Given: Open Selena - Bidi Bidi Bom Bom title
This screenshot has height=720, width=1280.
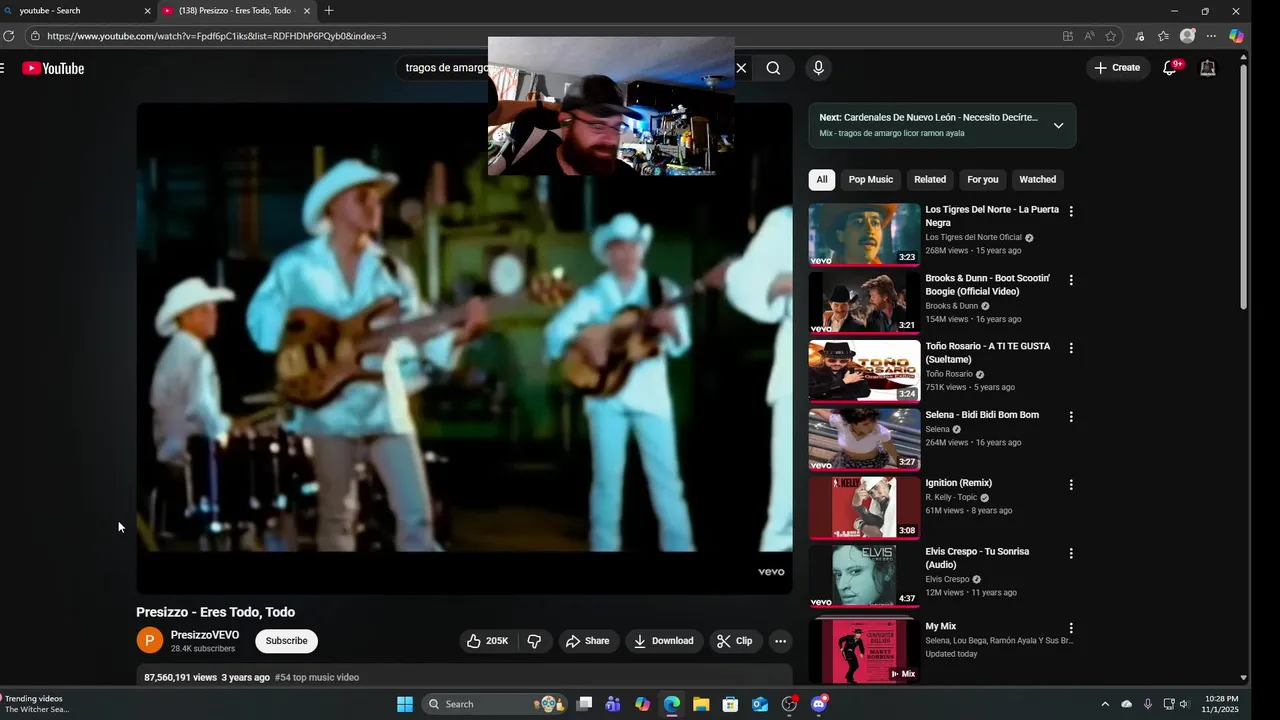Looking at the screenshot, I should pos(982,415).
